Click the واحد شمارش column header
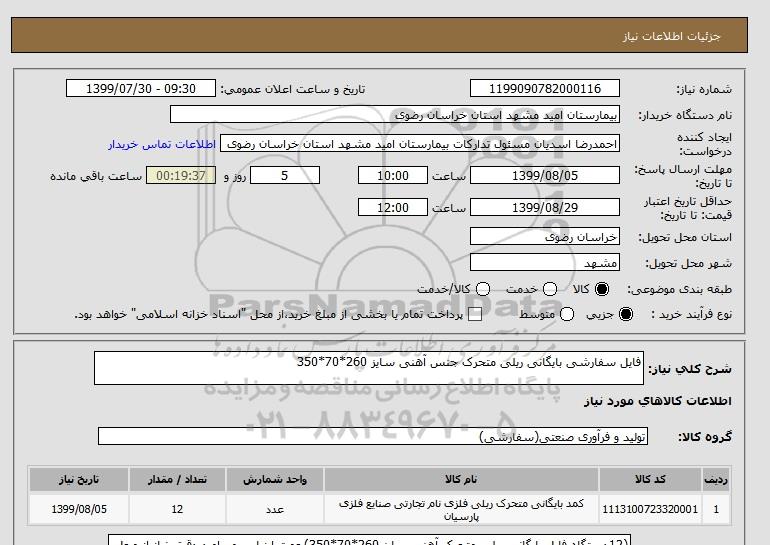 click(275, 479)
